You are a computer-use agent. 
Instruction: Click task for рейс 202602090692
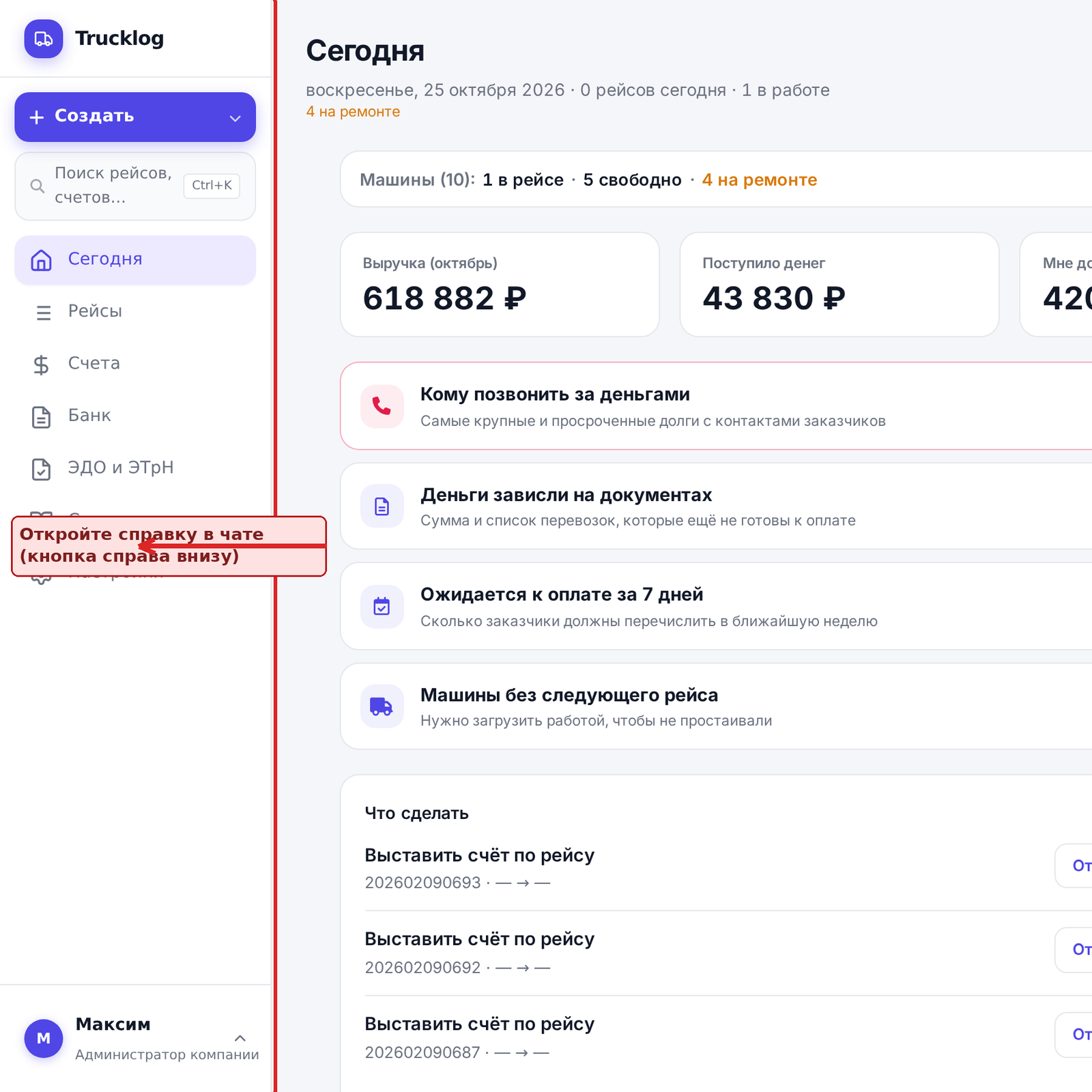point(728,953)
